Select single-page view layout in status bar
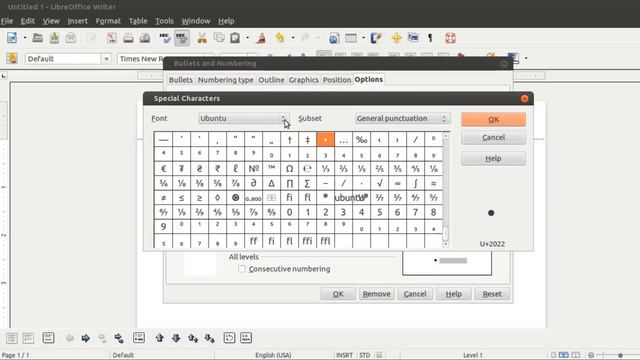Viewport: 640px width, 360px height. 553,355
